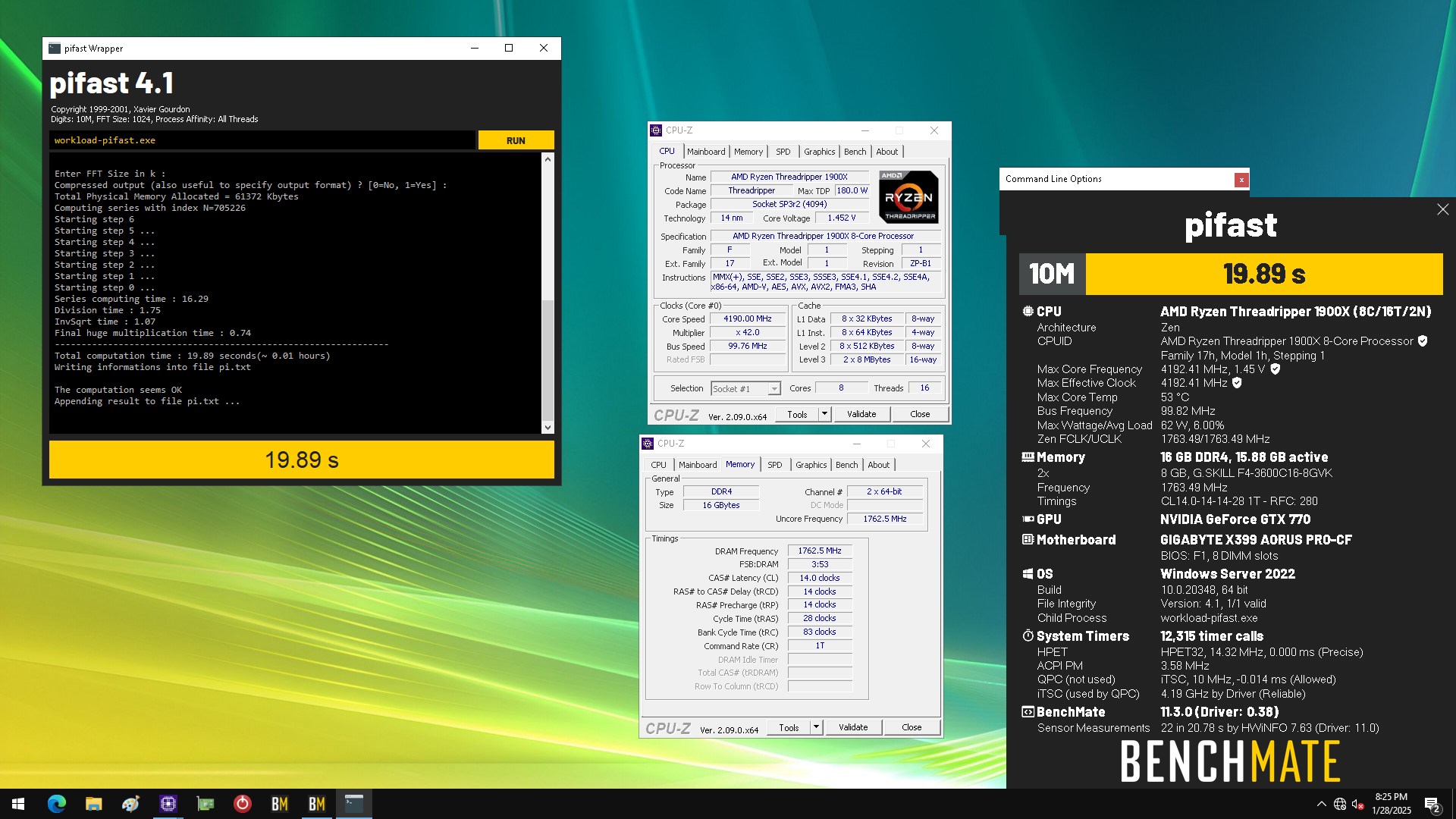1456x819 pixels.
Task: Click the Ryzen Threadripper logo in CPU-Z
Action: (908, 197)
